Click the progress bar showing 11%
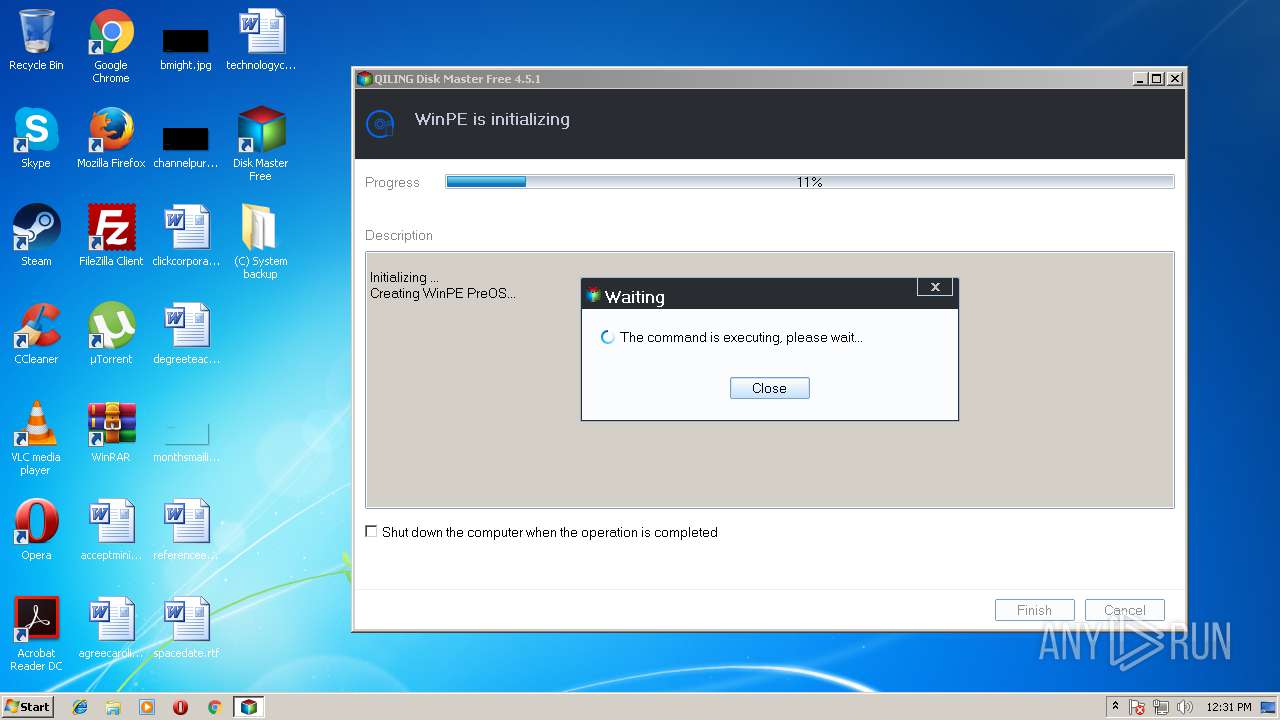This screenshot has width=1280, height=720. pyautogui.click(x=809, y=182)
